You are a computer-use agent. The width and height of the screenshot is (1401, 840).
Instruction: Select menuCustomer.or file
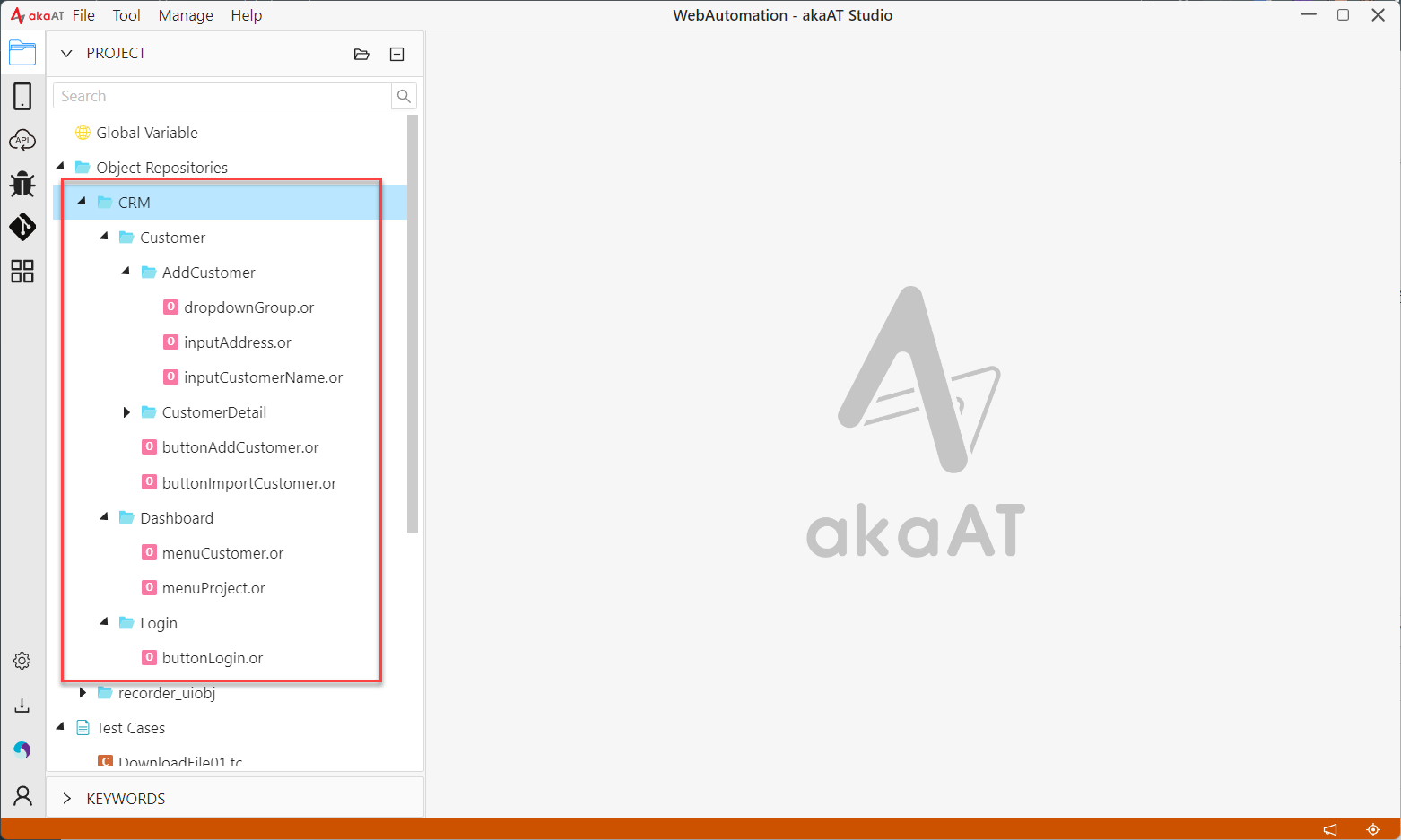[x=223, y=553]
